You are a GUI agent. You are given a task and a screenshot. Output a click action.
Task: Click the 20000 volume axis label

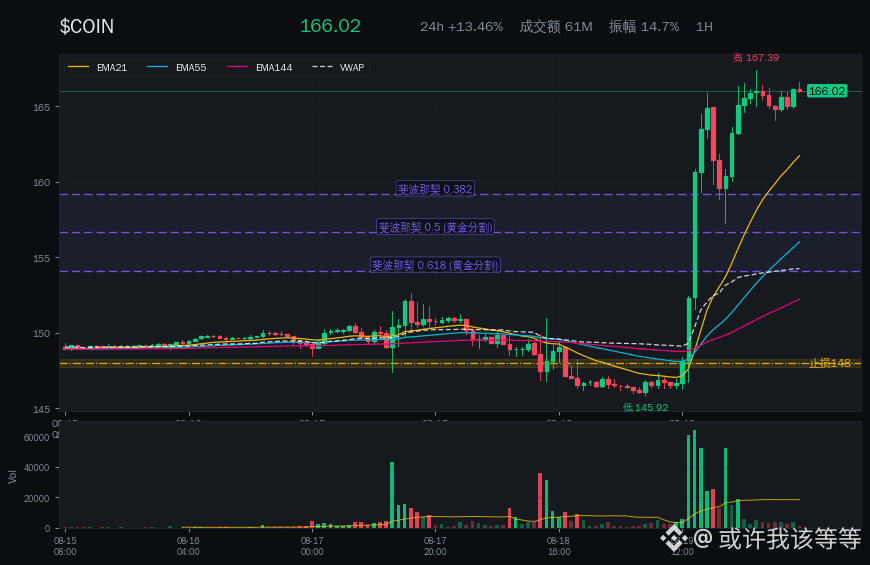coord(36,498)
